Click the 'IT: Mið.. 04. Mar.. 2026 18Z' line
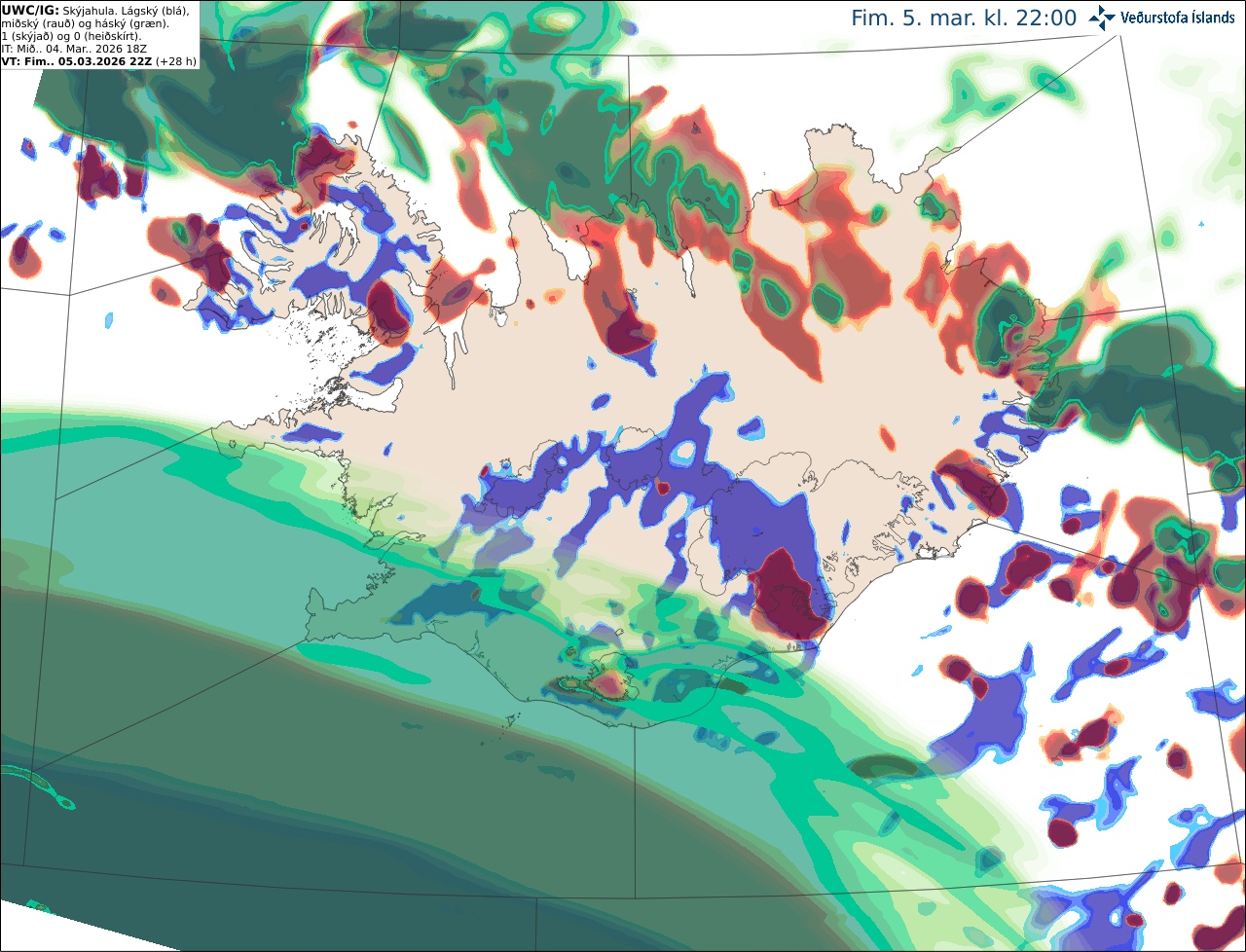 [x=76, y=49]
